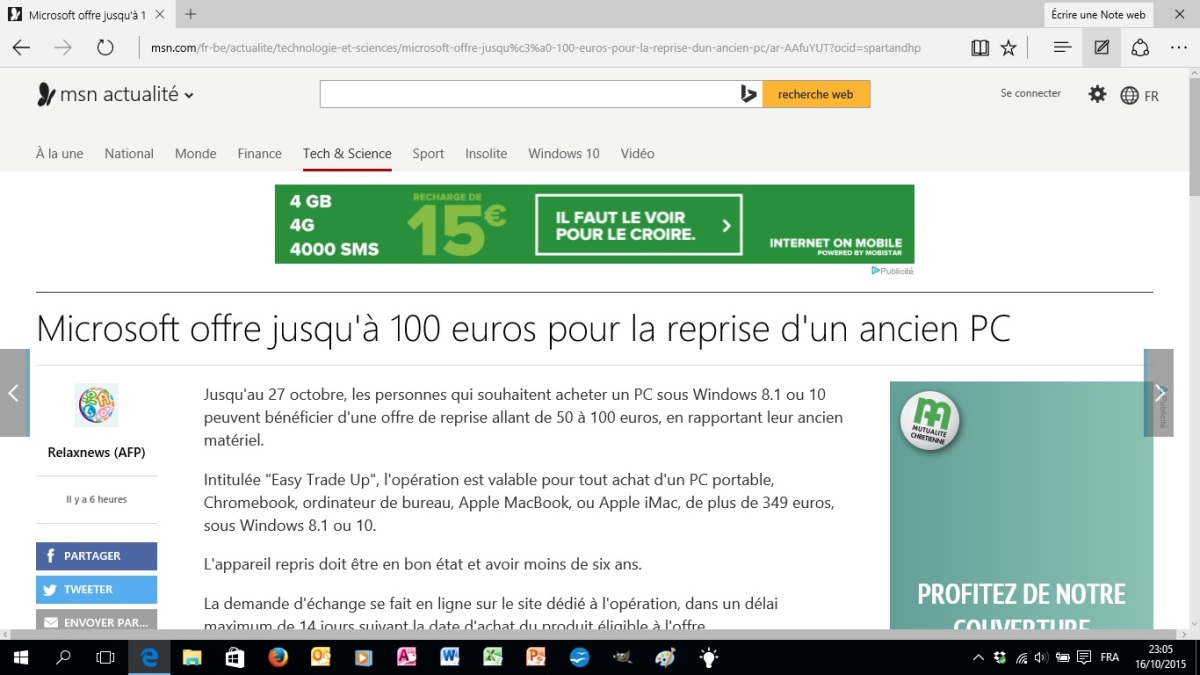Open msn settings gear

pyautogui.click(x=1098, y=94)
